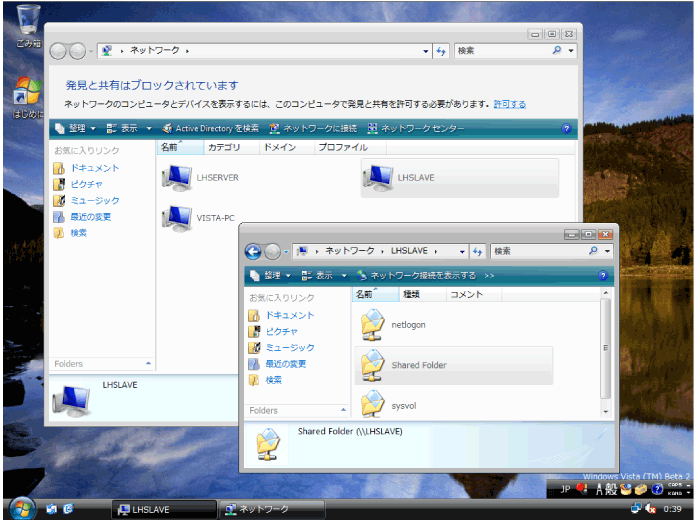Select the Shared Folder share icon
The image size is (700, 520).
pyautogui.click(x=454, y=365)
